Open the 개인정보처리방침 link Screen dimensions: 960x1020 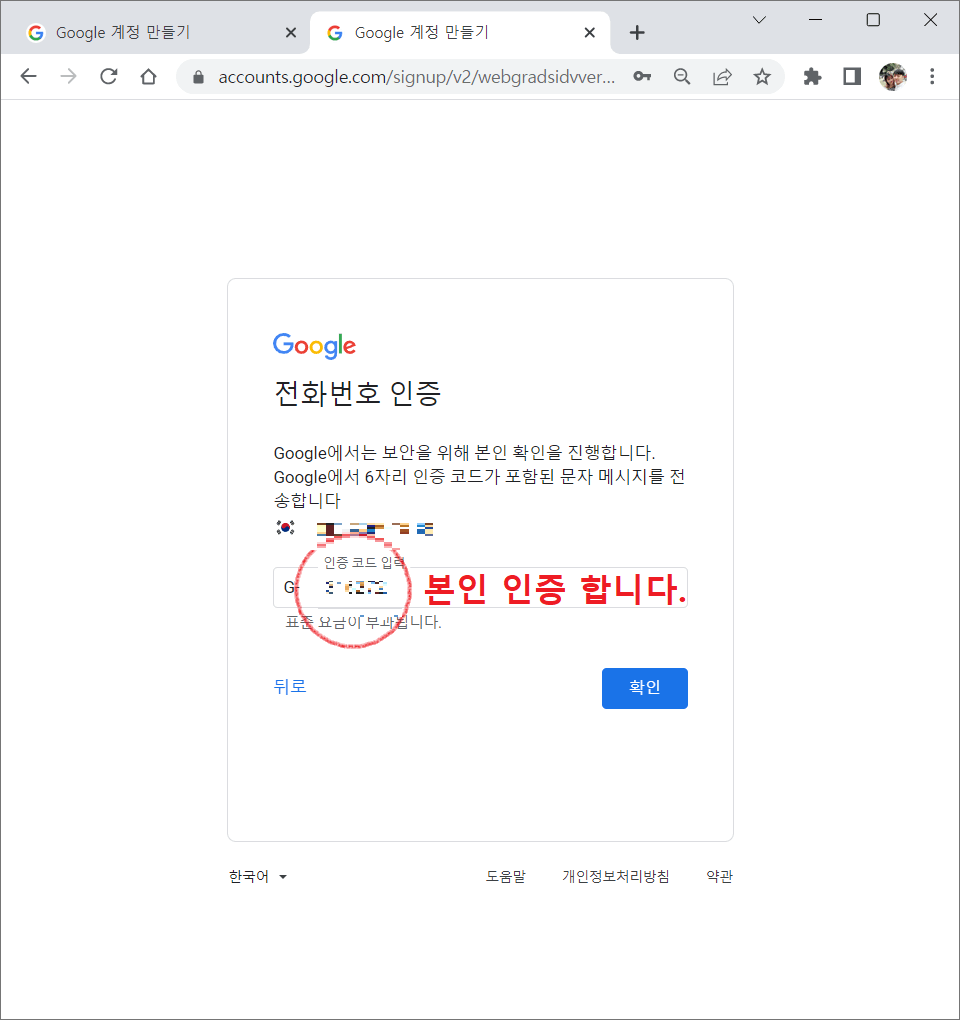coord(615,877)
